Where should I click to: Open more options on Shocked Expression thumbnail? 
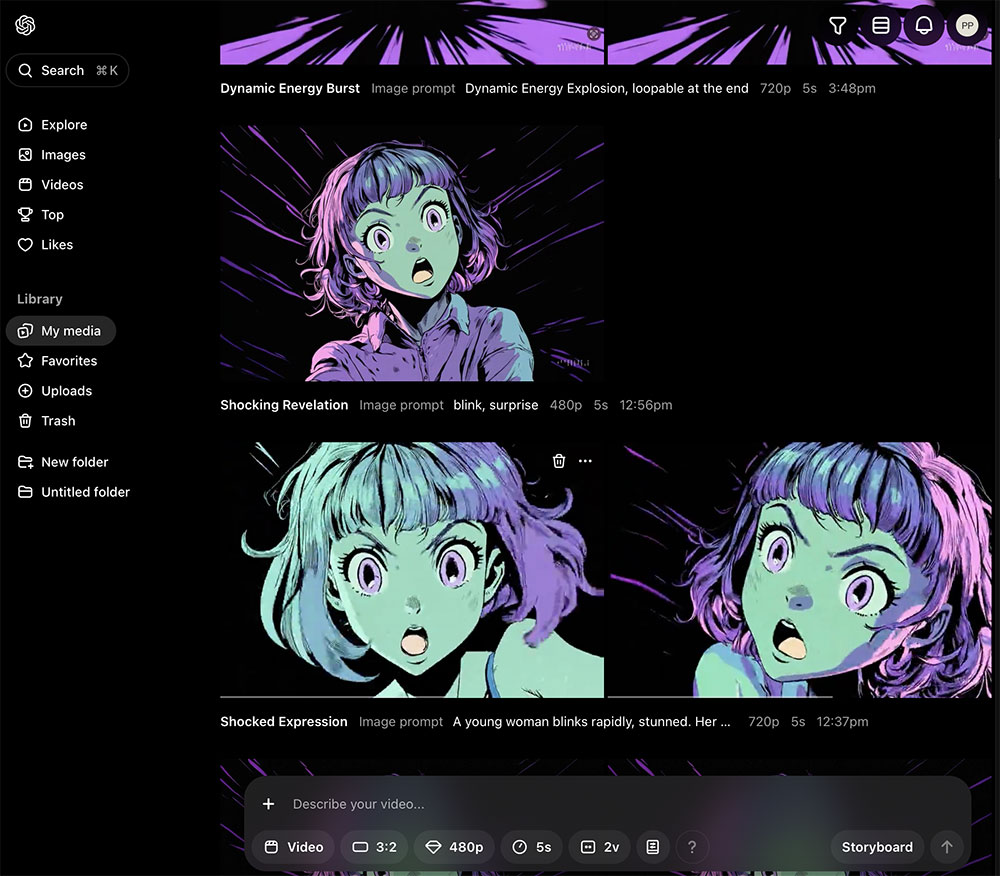(x=585, y=461)
